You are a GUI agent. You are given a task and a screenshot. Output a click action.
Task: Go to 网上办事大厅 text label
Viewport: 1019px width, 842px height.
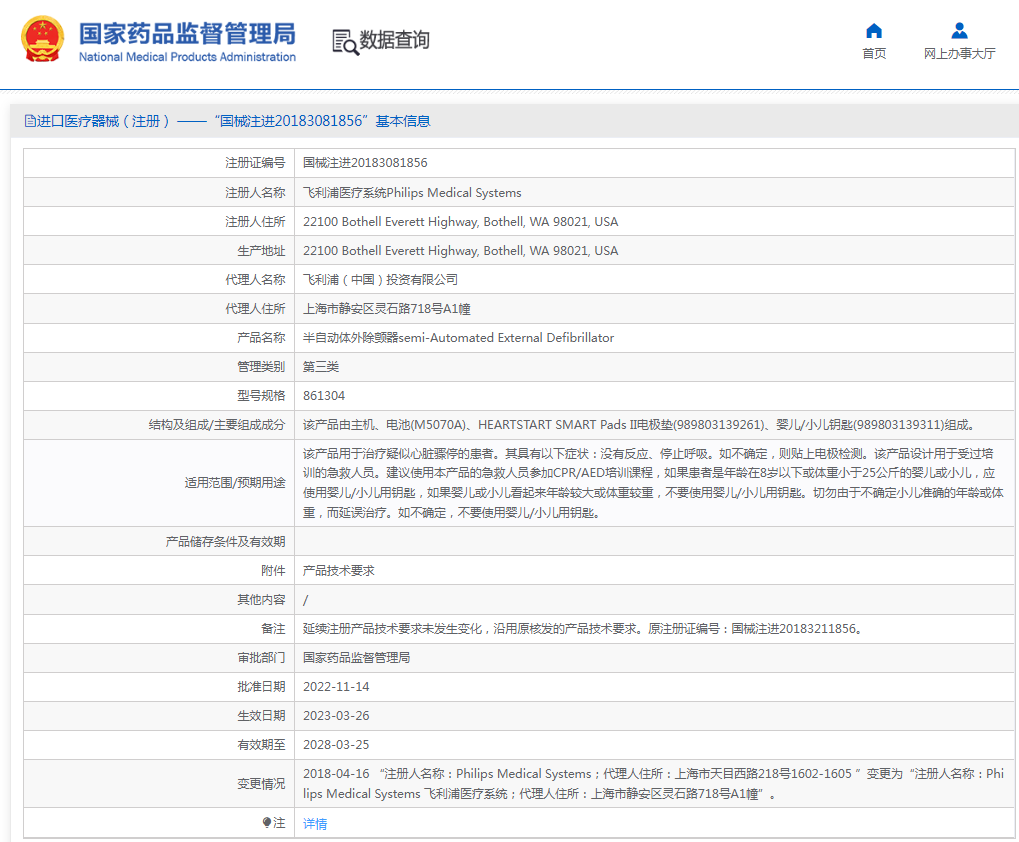[959, 54]
